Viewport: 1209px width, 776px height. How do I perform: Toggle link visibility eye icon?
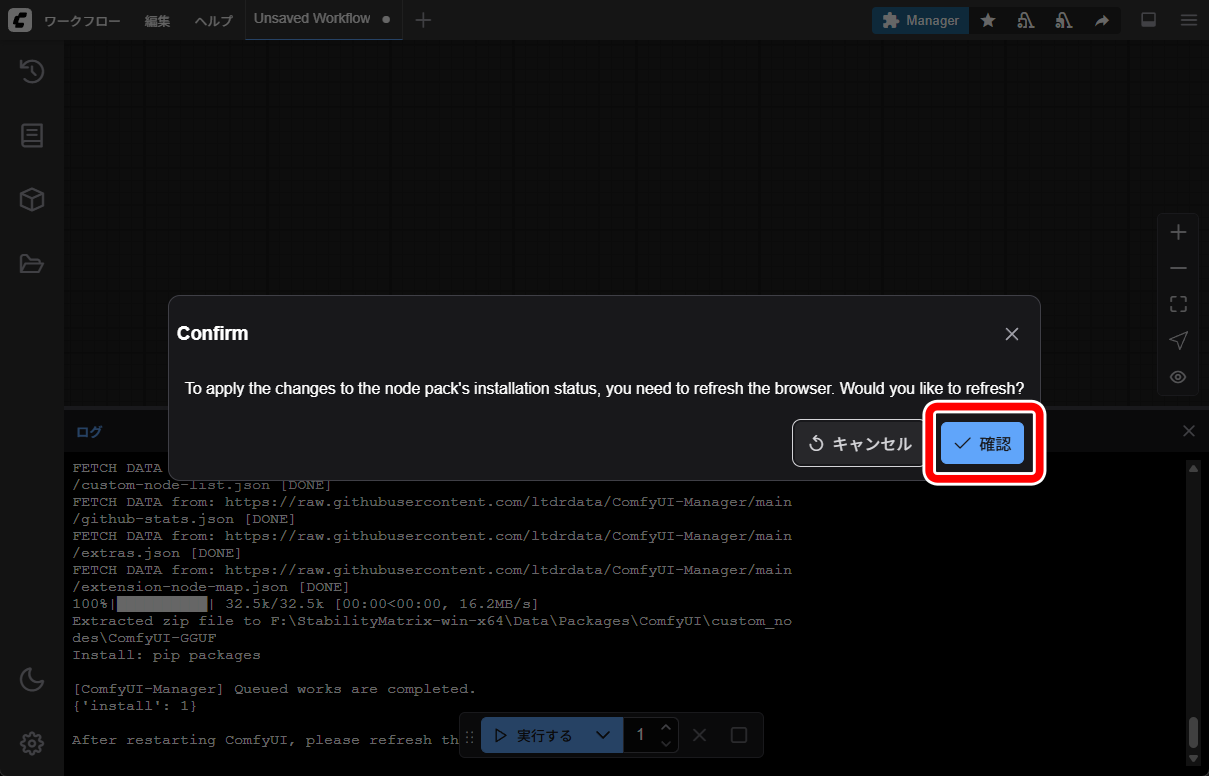click(1178, 377)
